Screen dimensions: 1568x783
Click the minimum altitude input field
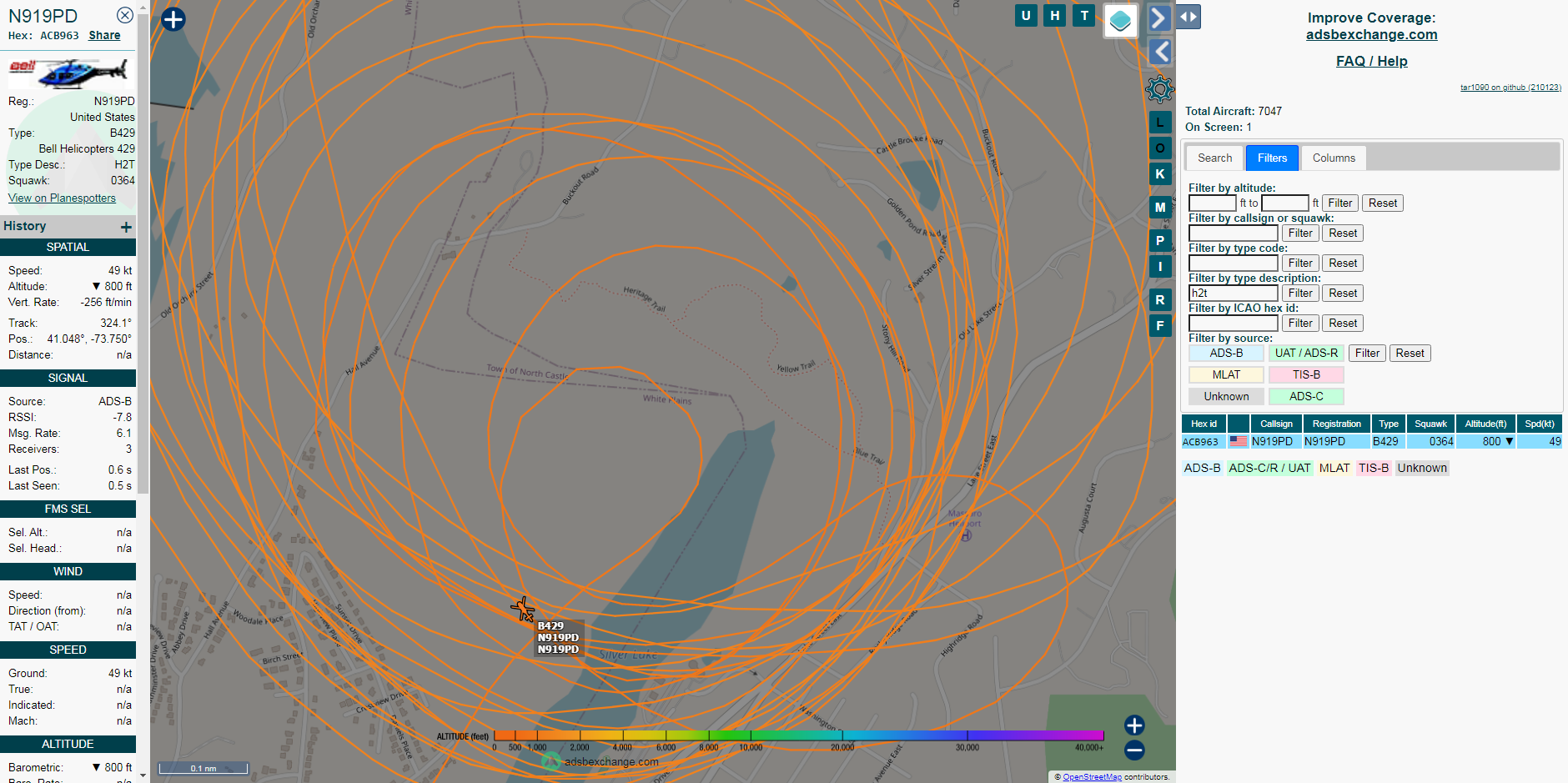1212,203
